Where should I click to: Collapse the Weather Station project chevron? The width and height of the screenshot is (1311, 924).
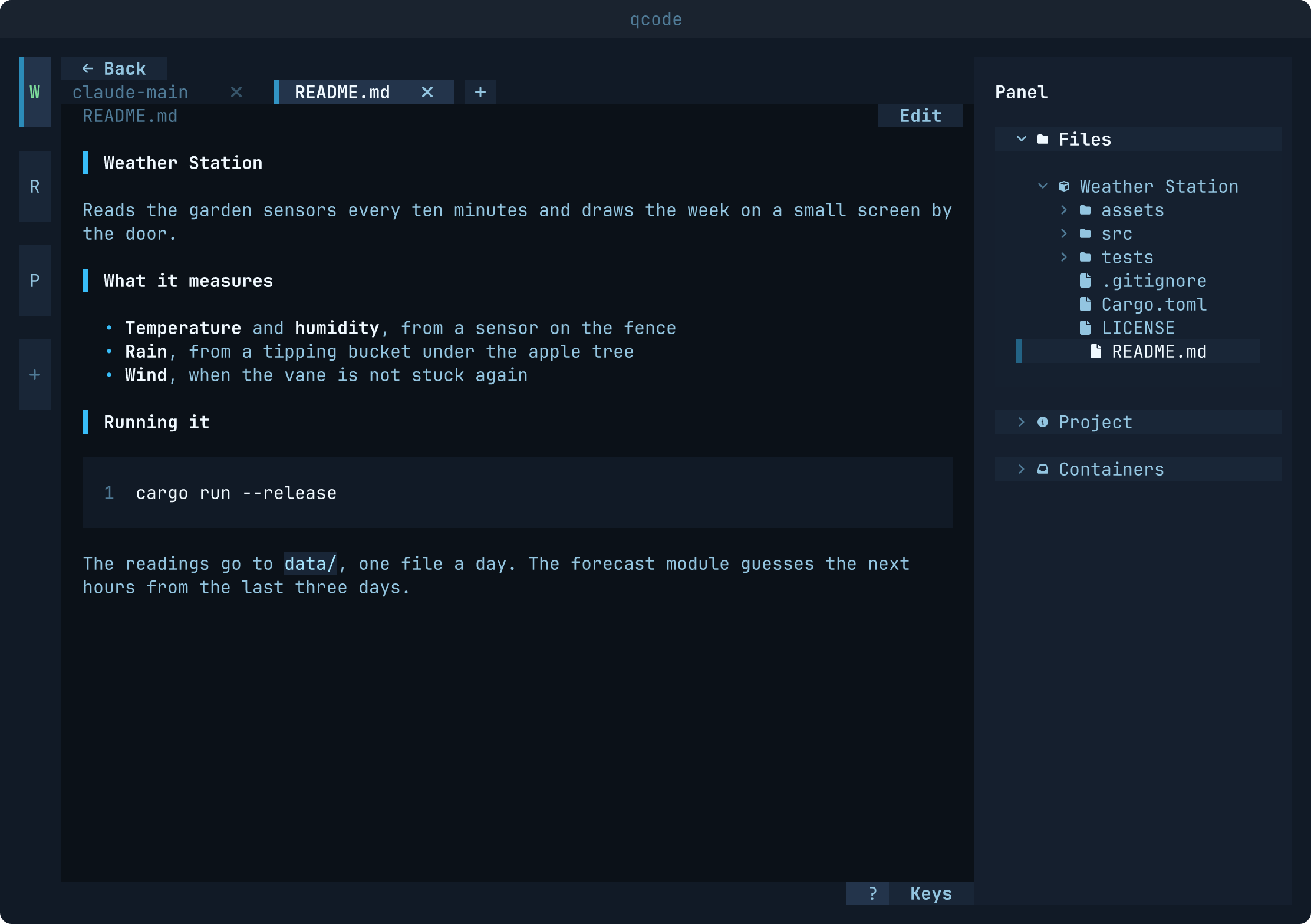point(1043,186)
